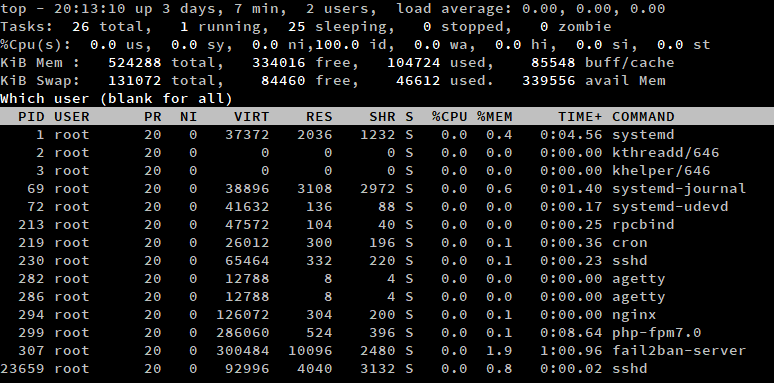Select PID 23659 in the process list
The height and width of the screenshot is (383, 774).
22,369
